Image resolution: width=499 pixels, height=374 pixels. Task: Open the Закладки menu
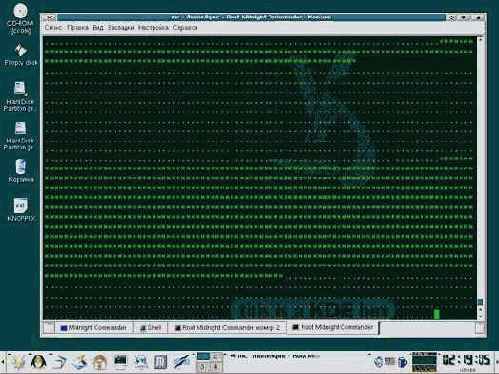coord(121,28)
